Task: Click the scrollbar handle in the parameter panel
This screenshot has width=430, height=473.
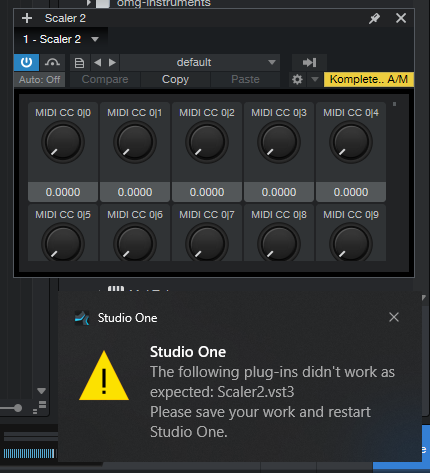Action: pyautogui.click(x=395, y=104)
